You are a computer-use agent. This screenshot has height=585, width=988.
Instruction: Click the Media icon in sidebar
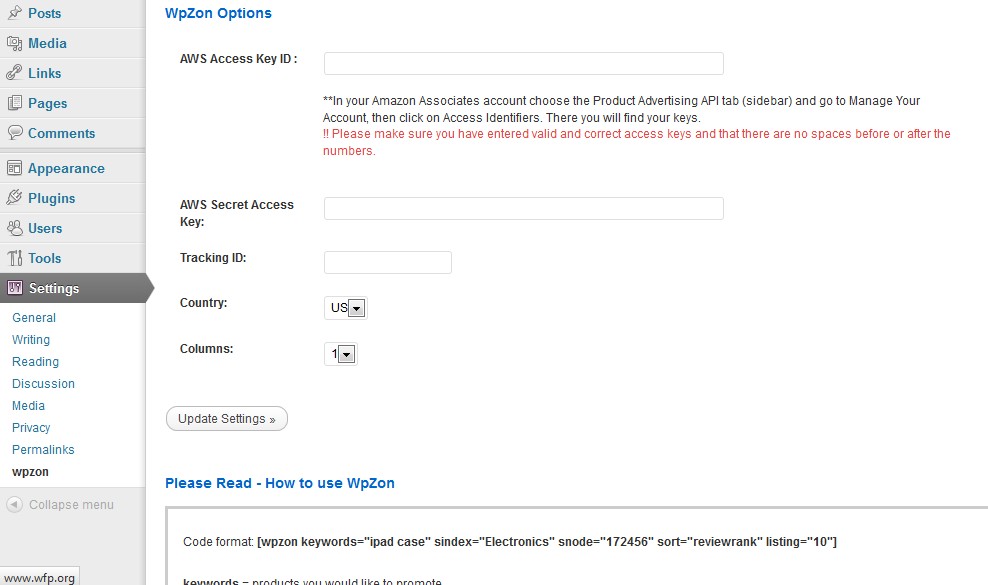[x=14, y=43]
